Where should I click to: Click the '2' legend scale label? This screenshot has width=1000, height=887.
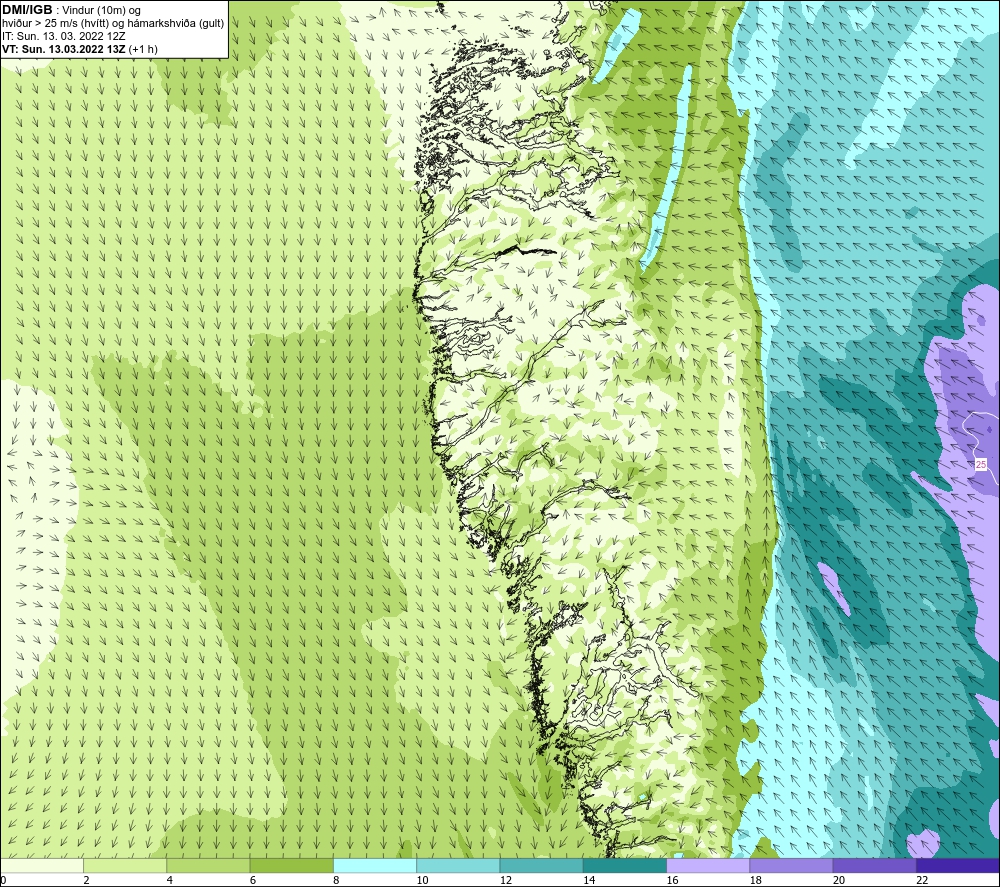click(x=86, y=880)
